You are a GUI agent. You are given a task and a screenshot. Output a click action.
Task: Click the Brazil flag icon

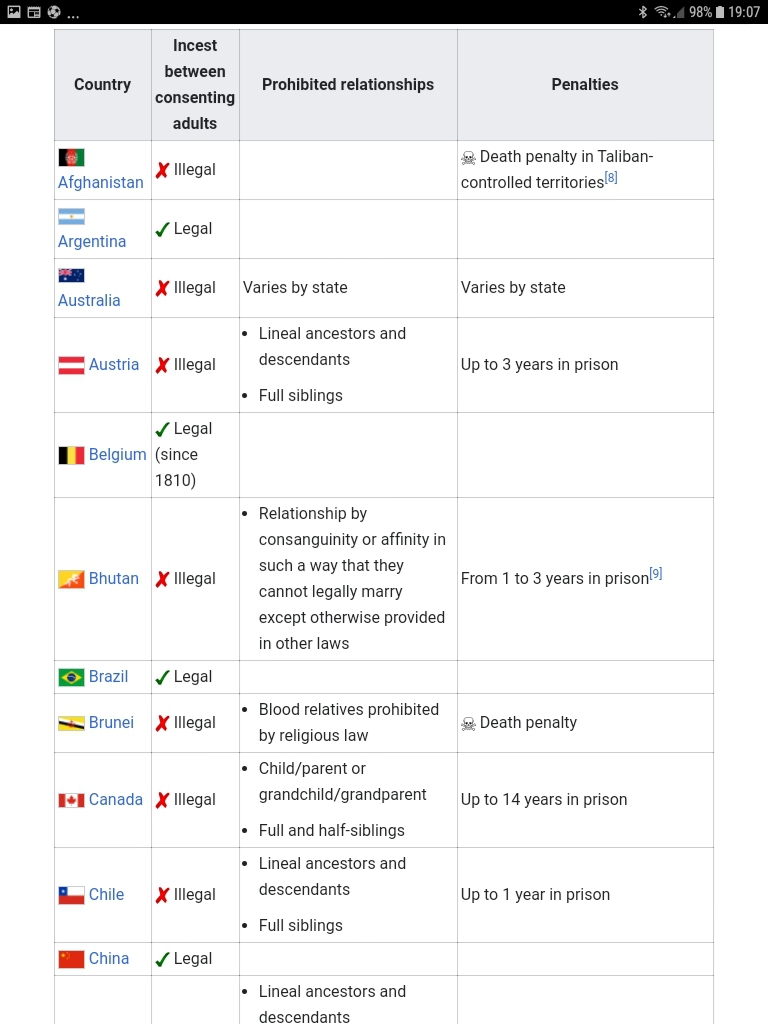pyautogui.click(x=71, y=677)
